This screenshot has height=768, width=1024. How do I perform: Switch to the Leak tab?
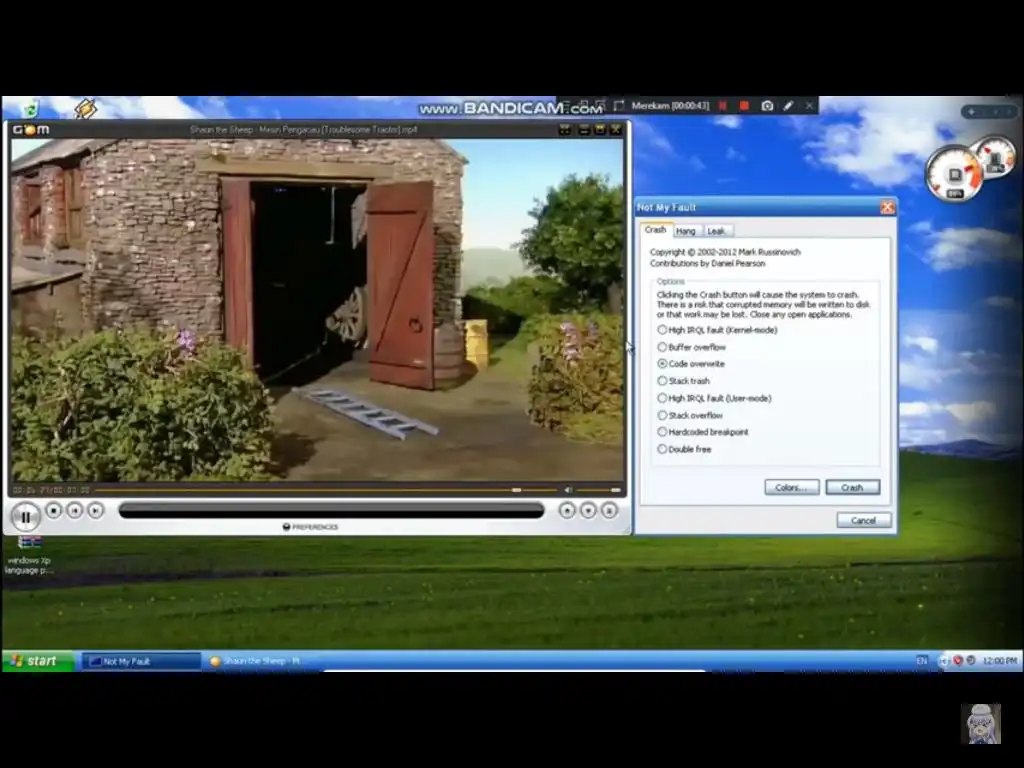(716, 231)
